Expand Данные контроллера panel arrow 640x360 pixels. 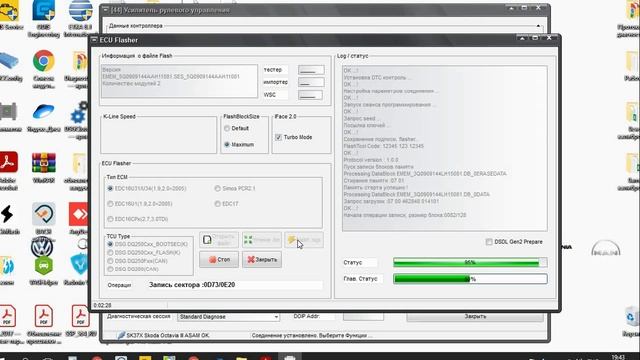pos(538,26)
